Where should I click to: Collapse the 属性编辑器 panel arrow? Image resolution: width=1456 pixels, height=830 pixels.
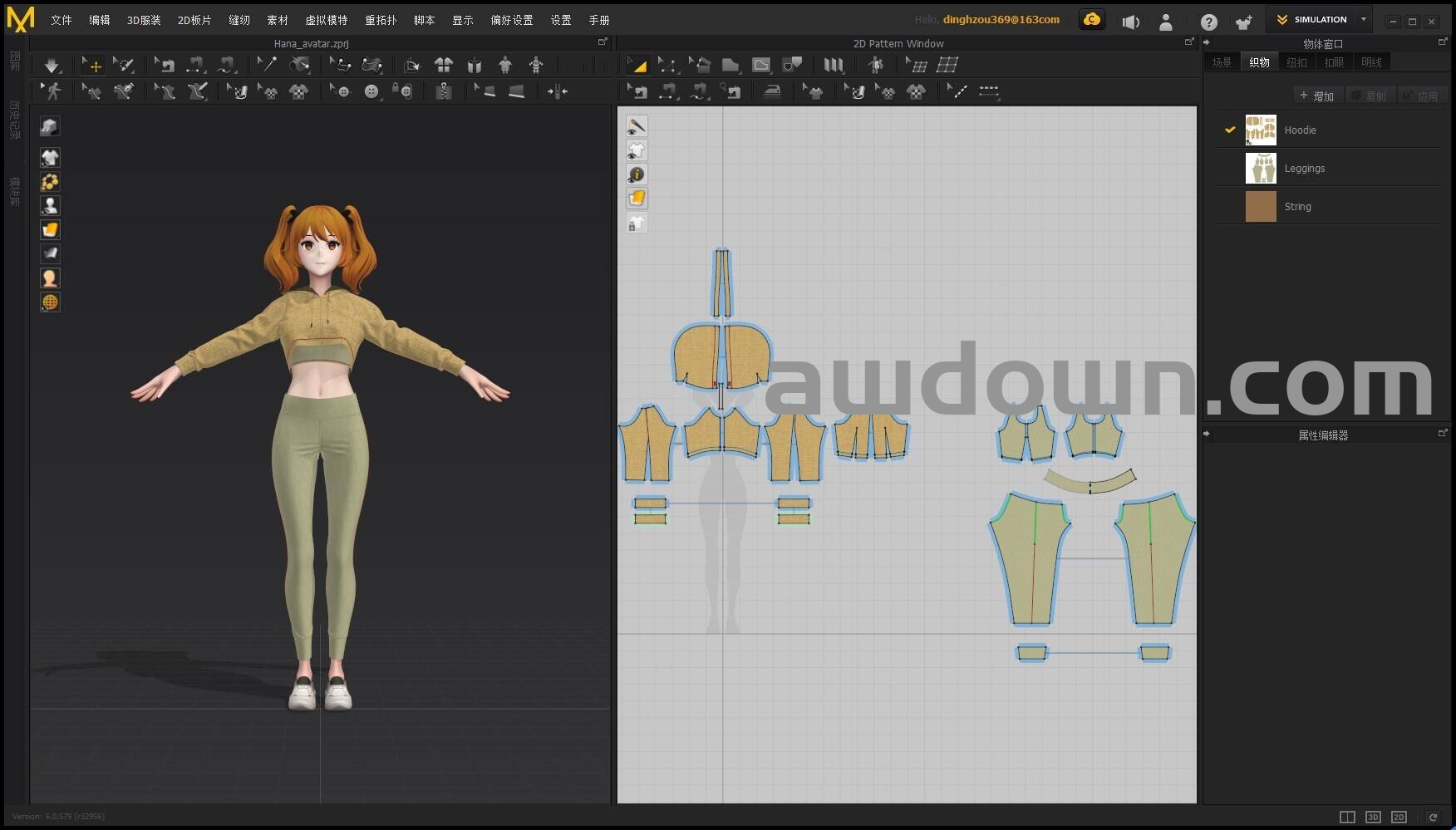pos(1207,434)
